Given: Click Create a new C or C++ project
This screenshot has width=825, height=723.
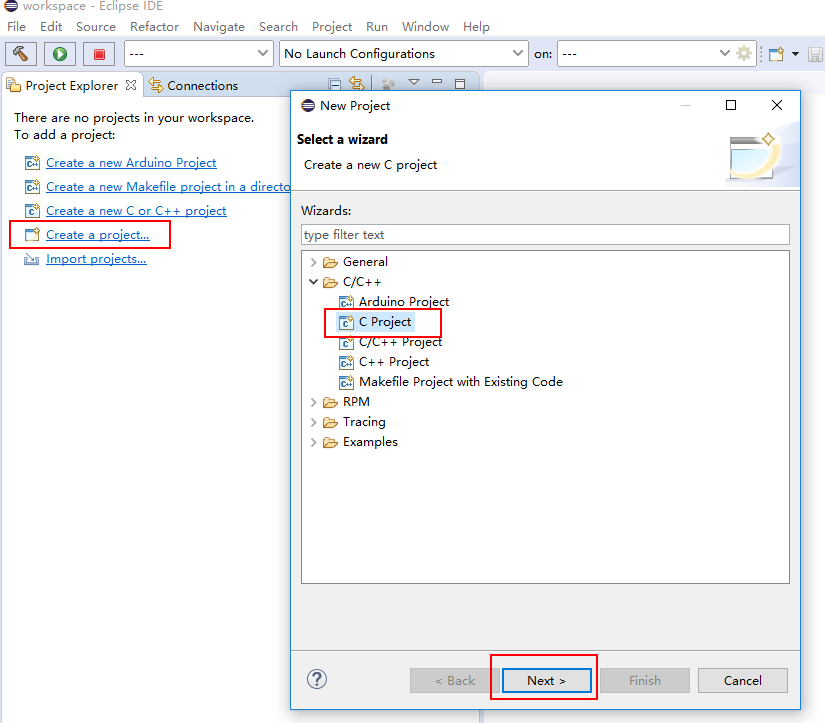Looking at the screenshot, I should (136, 211).
